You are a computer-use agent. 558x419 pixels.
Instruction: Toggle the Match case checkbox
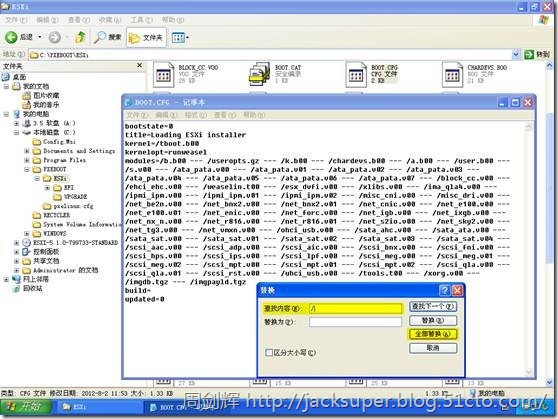269,352
